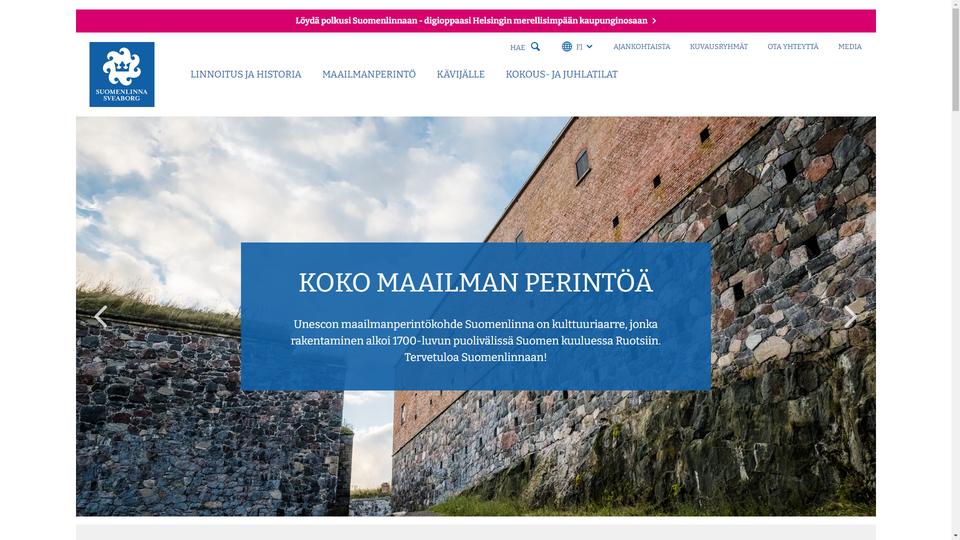960x540 pixels.
Task: Open the Media link
Action: point(850,47)
